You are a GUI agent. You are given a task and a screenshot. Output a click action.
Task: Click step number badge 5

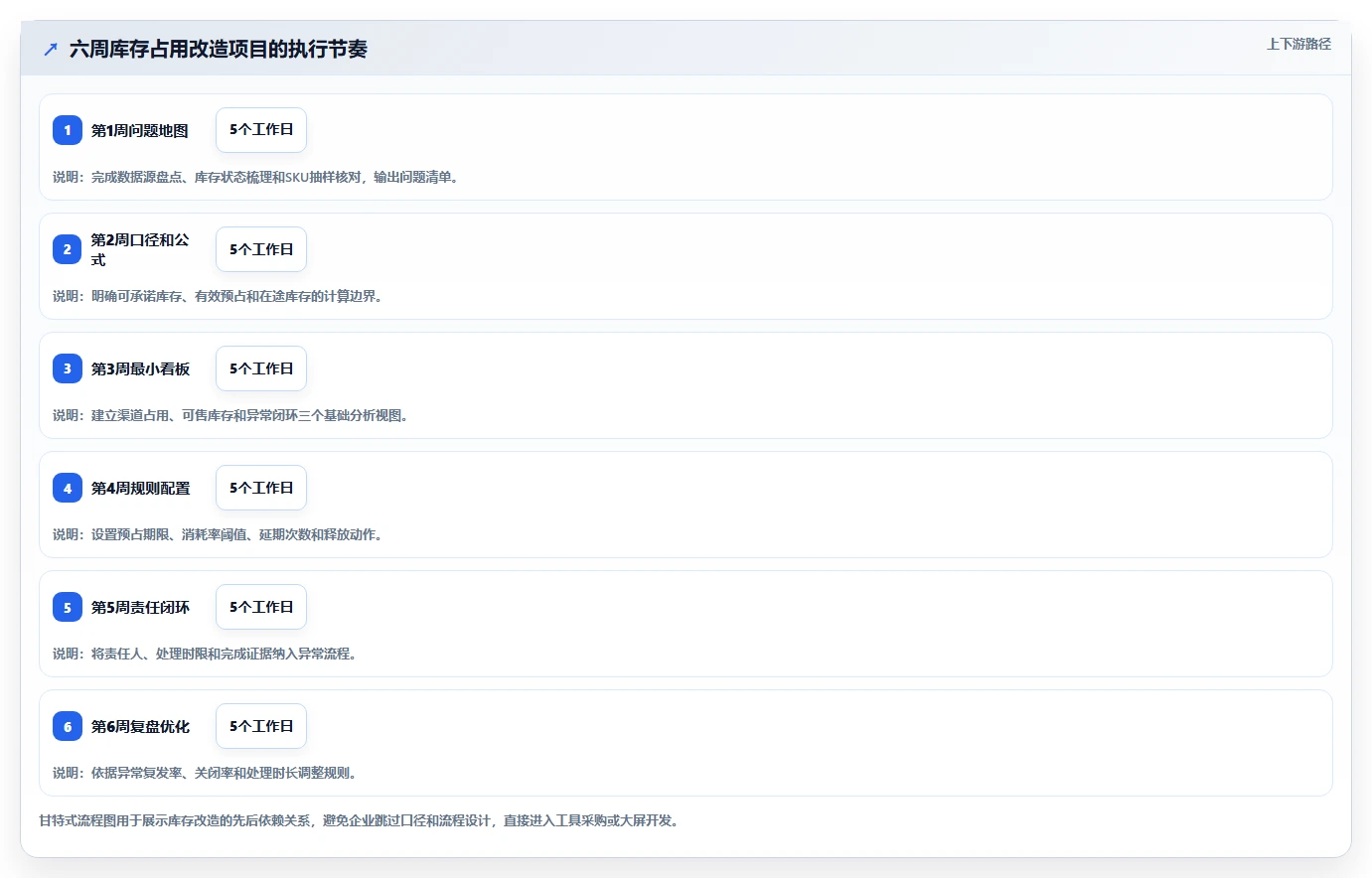[x=68, y=607]
